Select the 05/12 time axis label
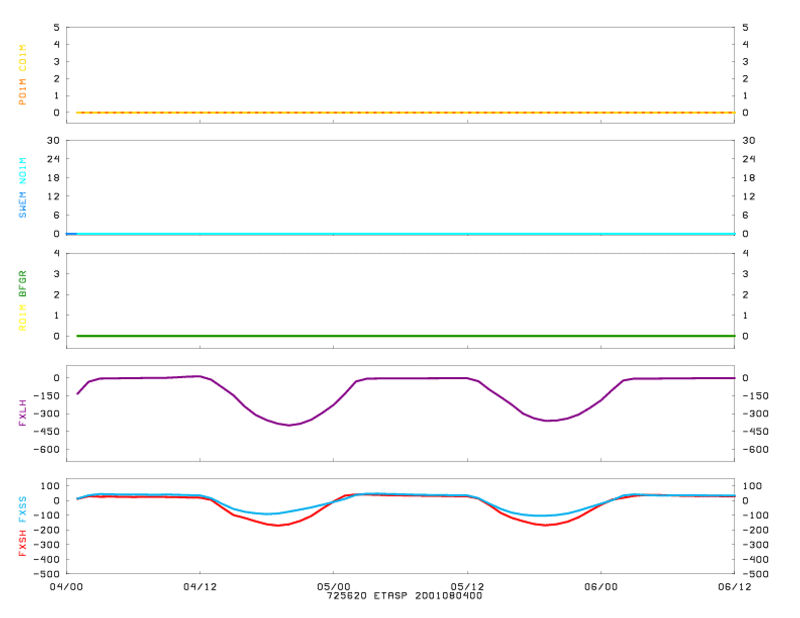 tap(467, 587)
